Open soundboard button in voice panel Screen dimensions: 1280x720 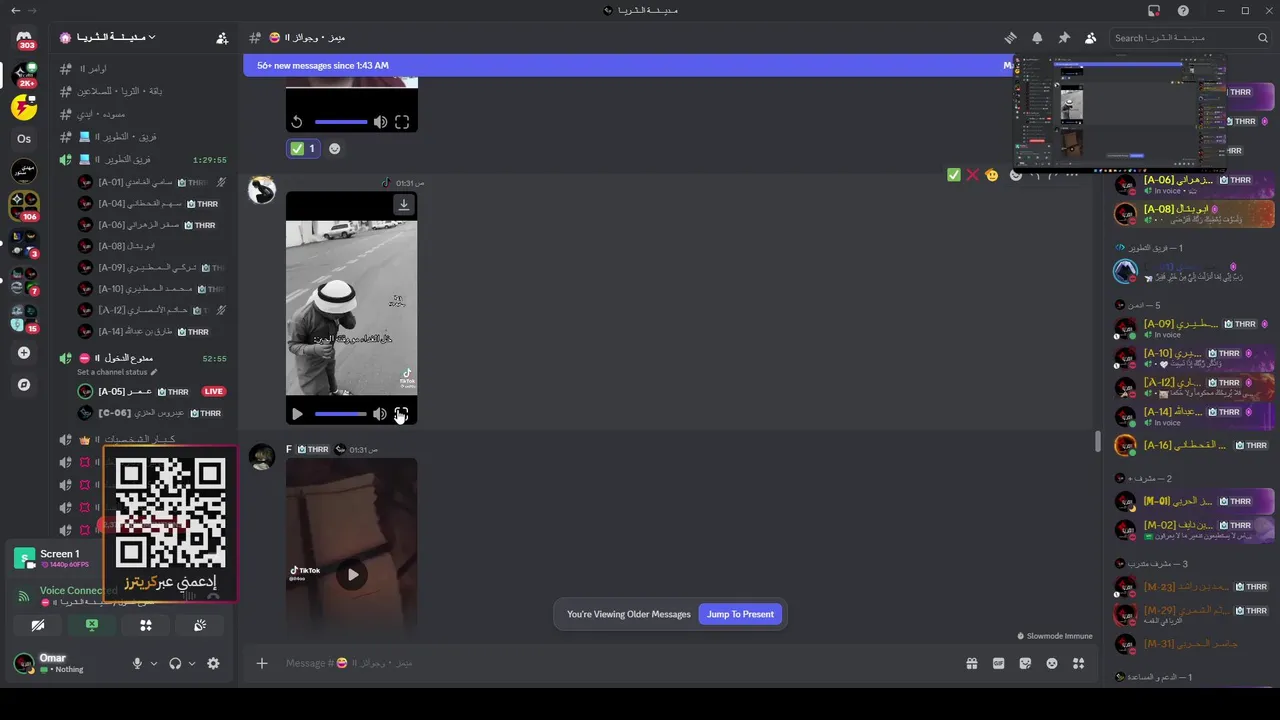click(x=200, y=625)
